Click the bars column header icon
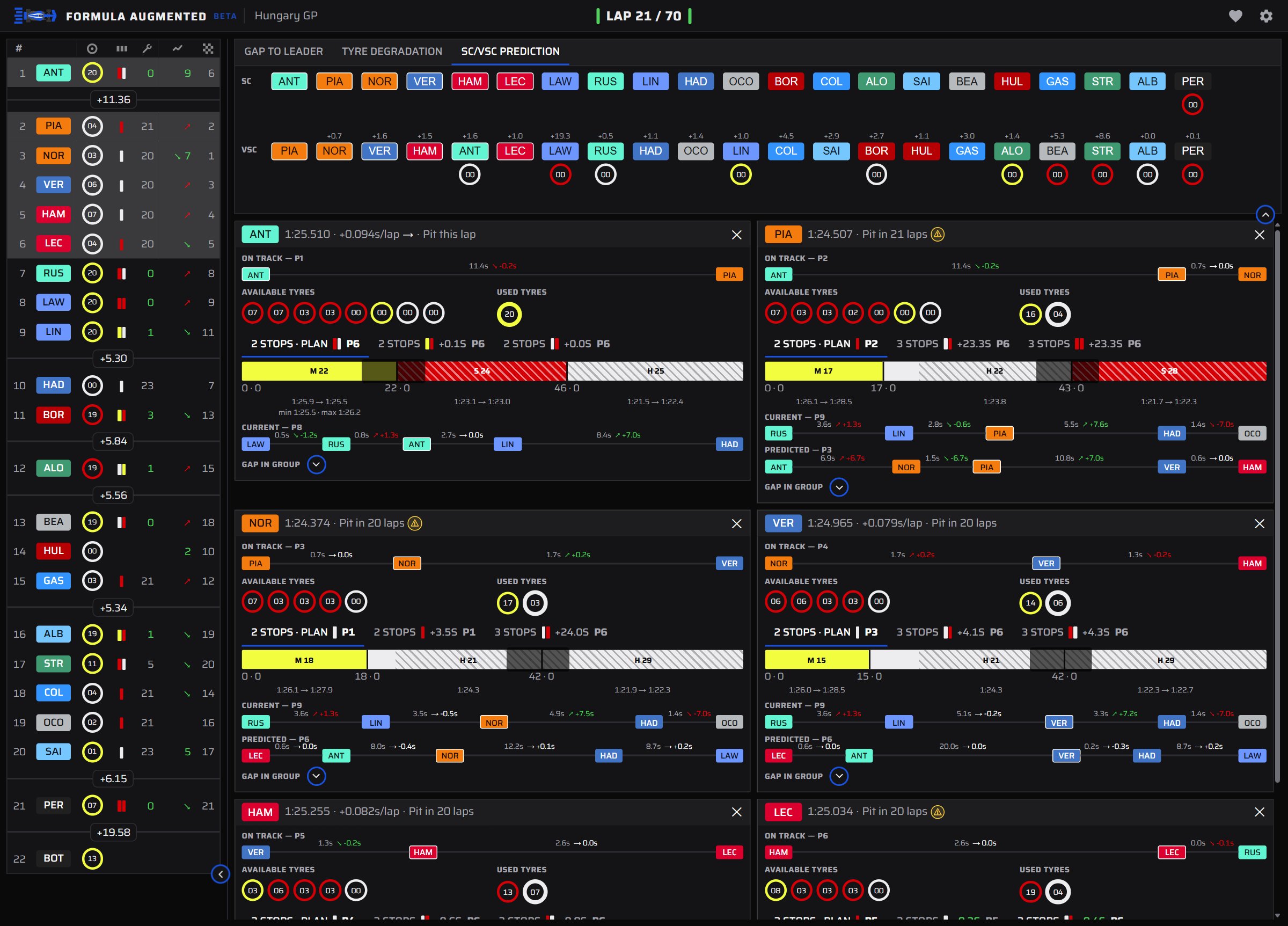Viewport: 1288px width, 926px height. pyautogui.click(x=121, y=49)
